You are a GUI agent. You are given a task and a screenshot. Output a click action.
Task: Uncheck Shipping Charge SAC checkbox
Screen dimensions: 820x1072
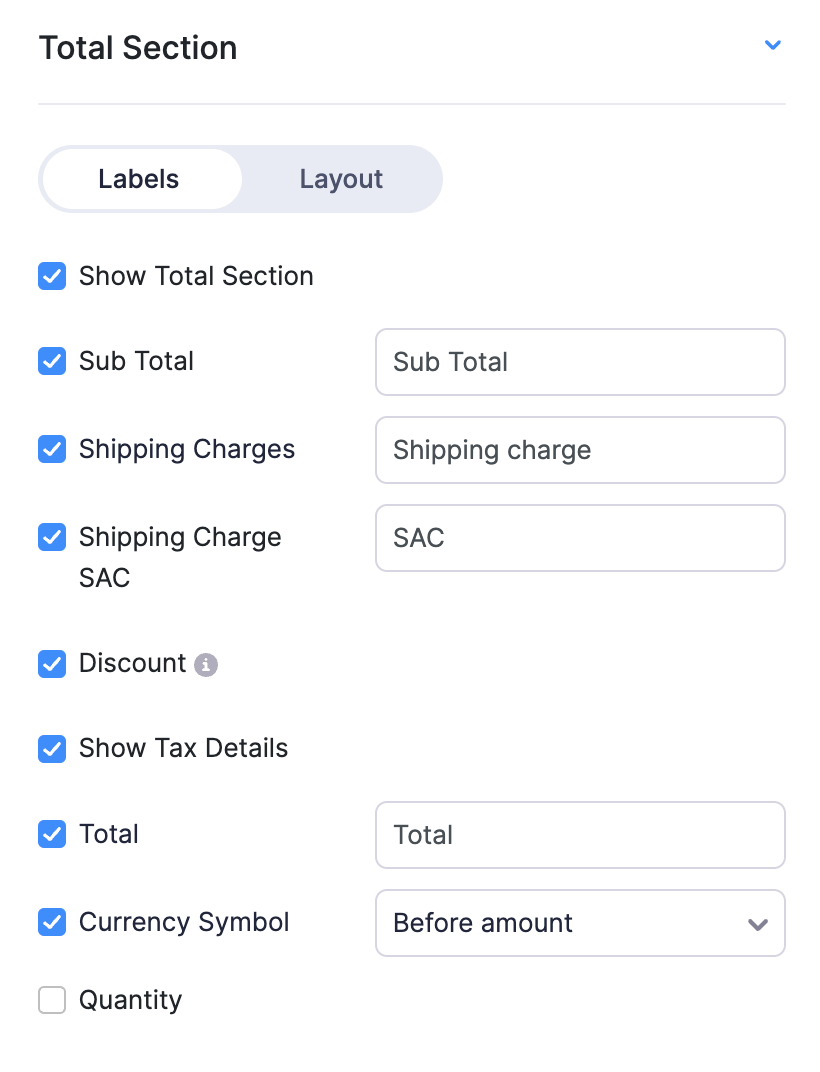click(52, 537)
